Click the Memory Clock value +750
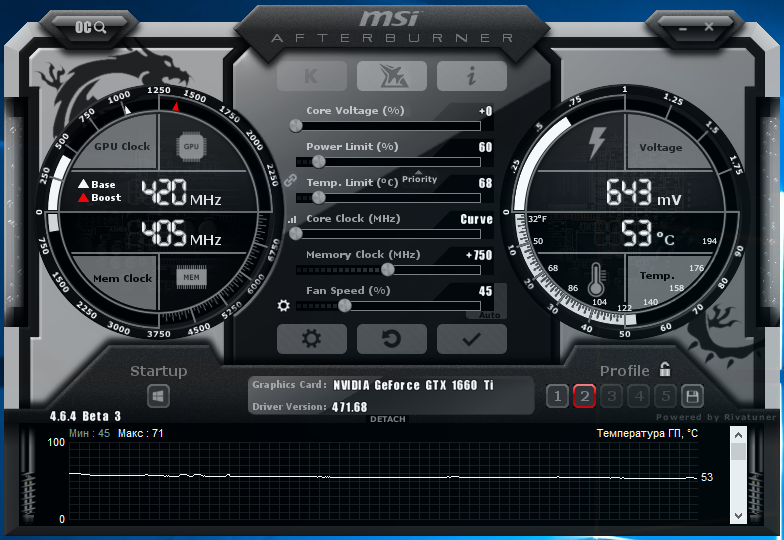This screenshot has width=784, height=540. pos(479,255)
